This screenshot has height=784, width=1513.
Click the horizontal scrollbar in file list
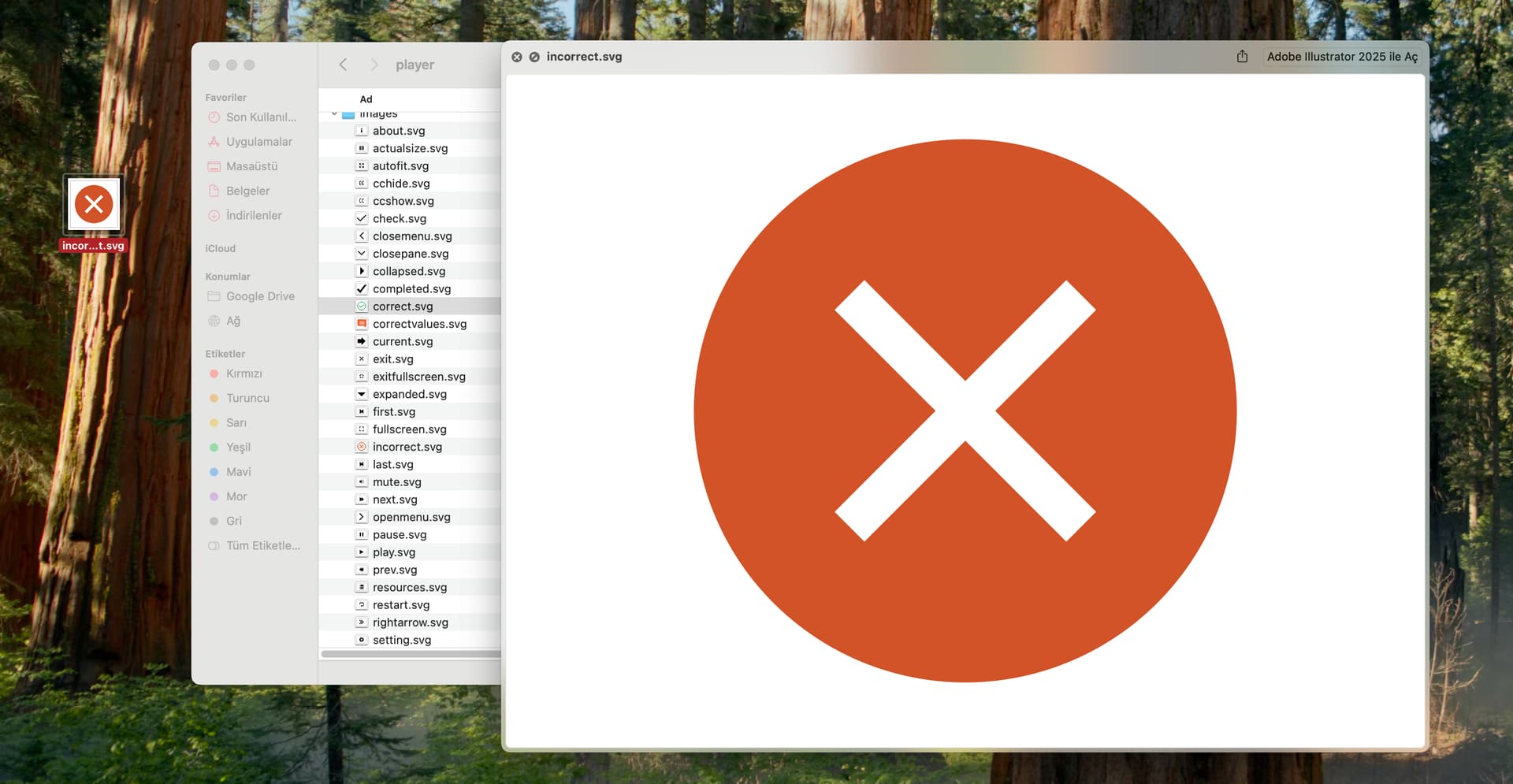click(x=410, y=654)
